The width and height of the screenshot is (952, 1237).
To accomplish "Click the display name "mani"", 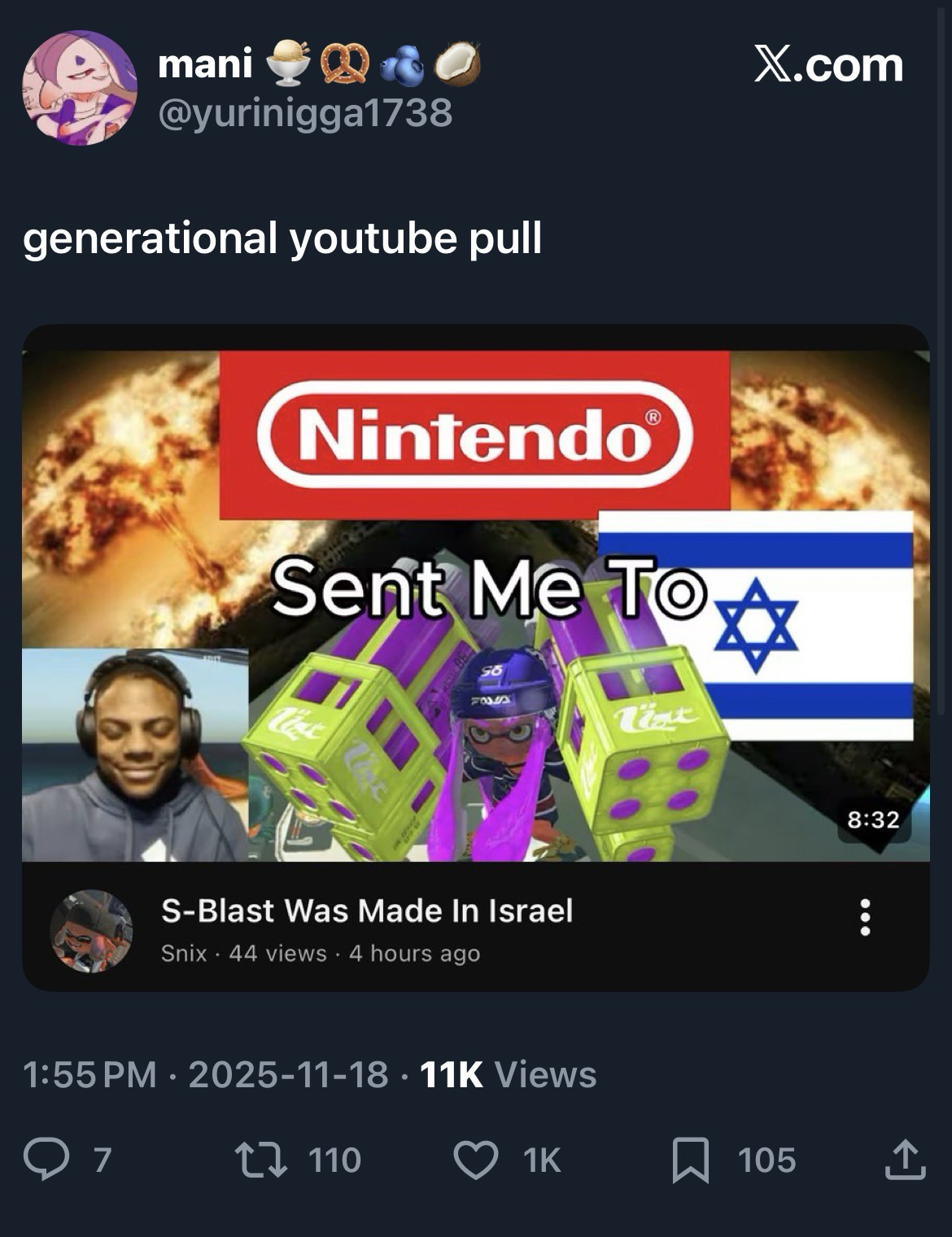I will (x=205, y=63).
